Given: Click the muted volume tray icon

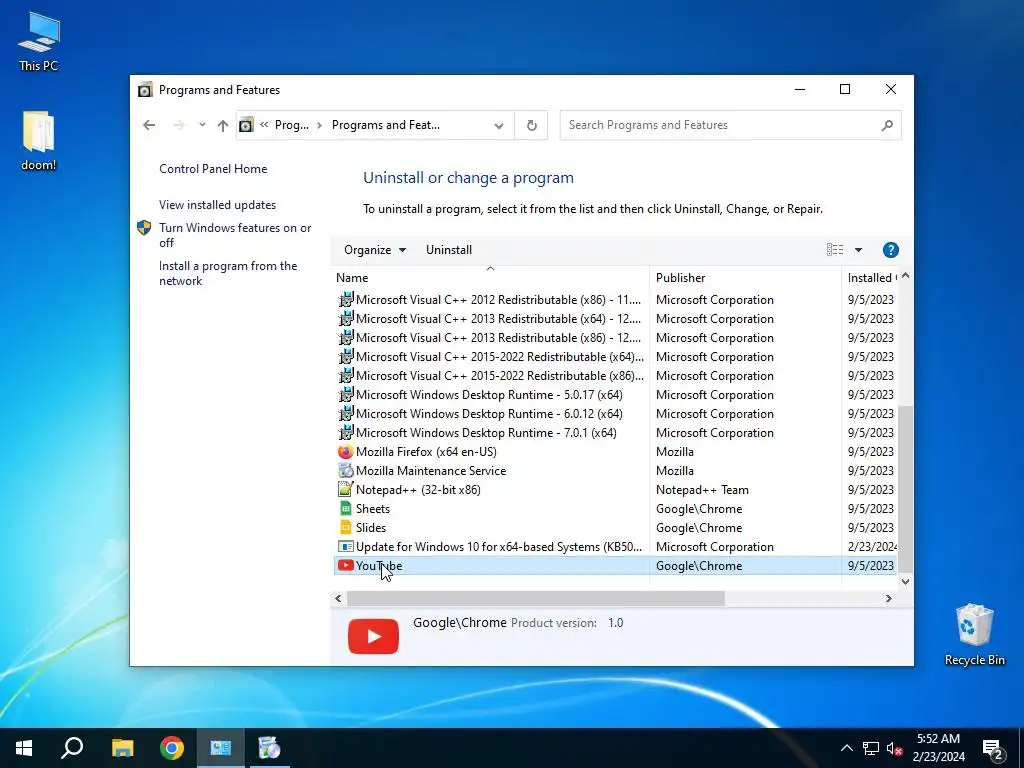Looking at the screenshot, I should click(x=894, y=748).
